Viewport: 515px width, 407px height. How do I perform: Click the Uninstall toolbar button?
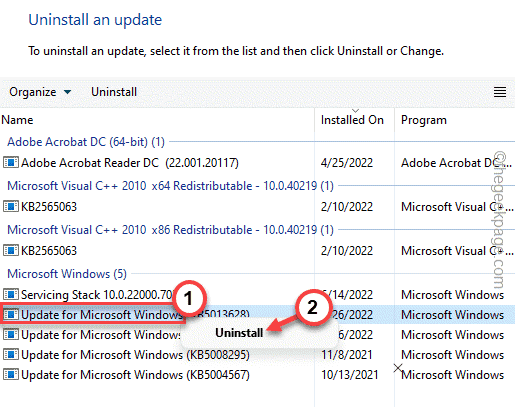[x=114, y=92]
